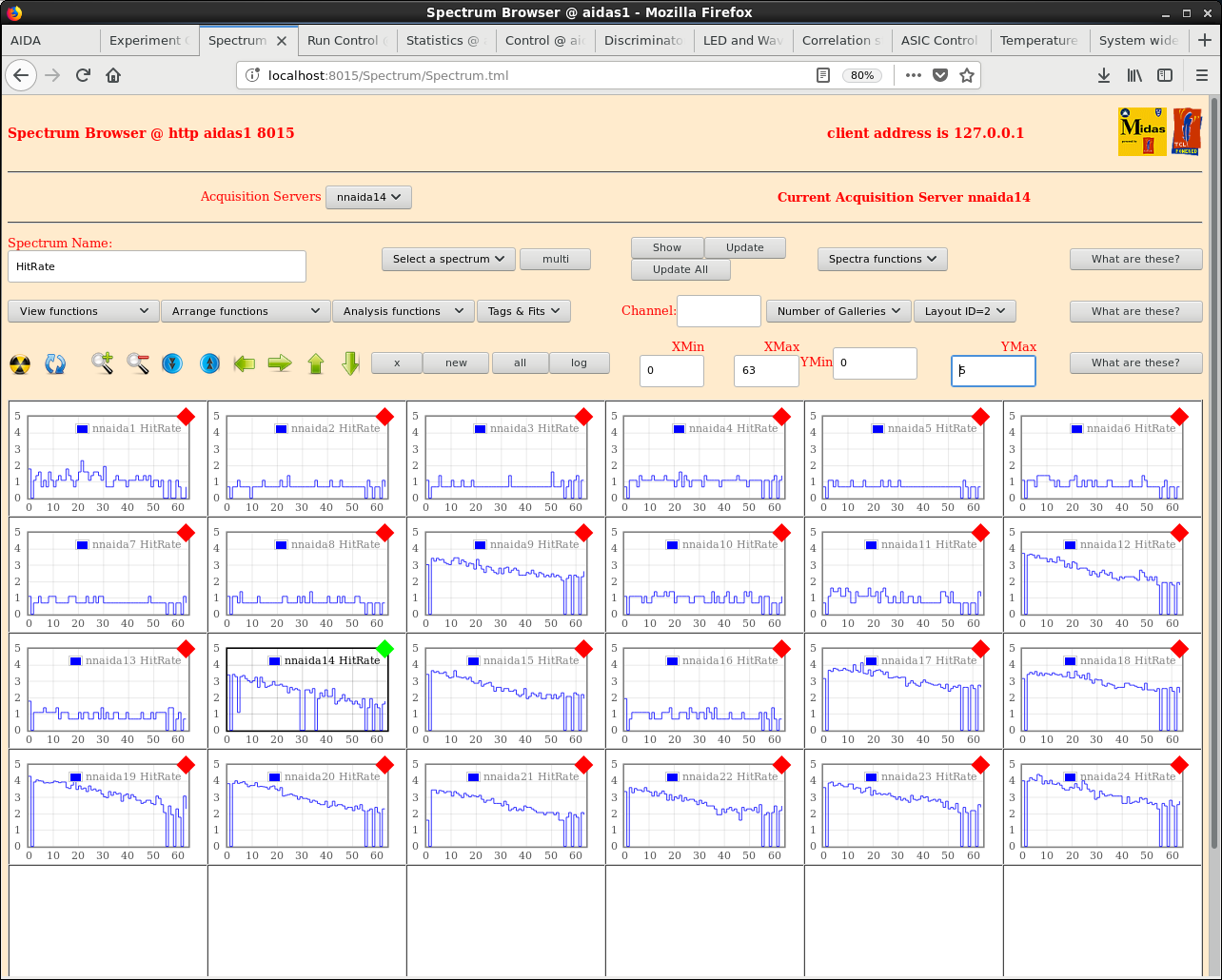Click the green left arrow icon
The width and height of the screenshot is (1222, 980).
click(x=245, y=363)
